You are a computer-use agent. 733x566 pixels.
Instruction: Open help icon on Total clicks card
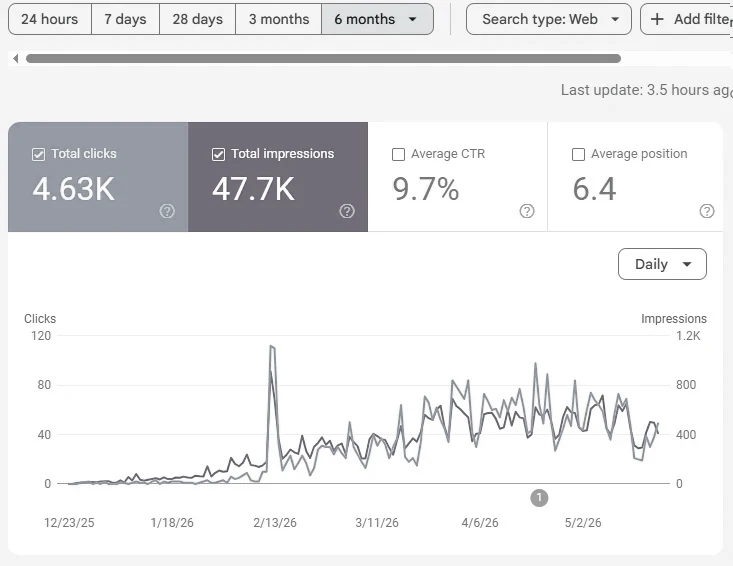[167, 211]
